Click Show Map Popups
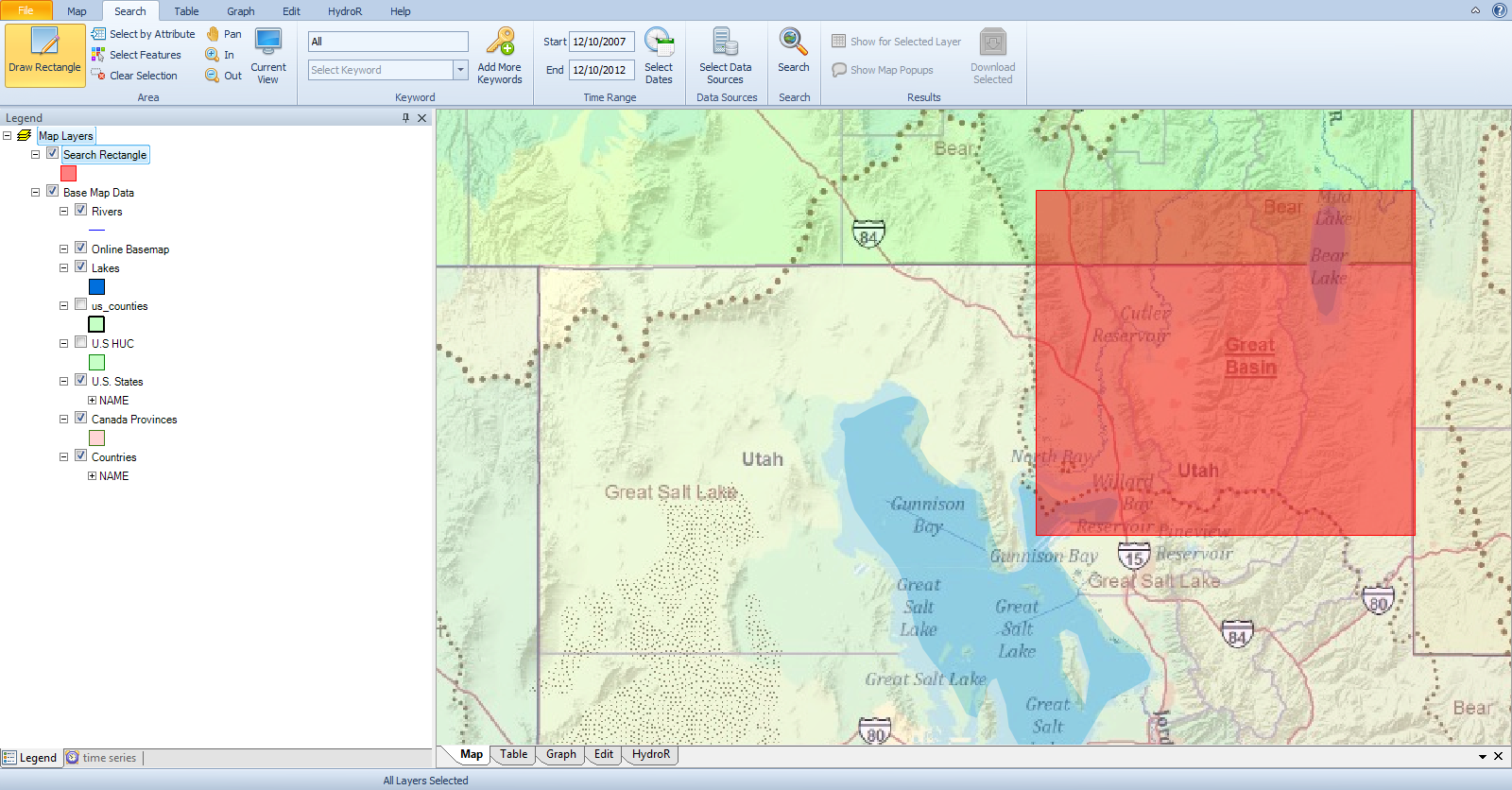 pyautogui.click(x=883, y=70)
